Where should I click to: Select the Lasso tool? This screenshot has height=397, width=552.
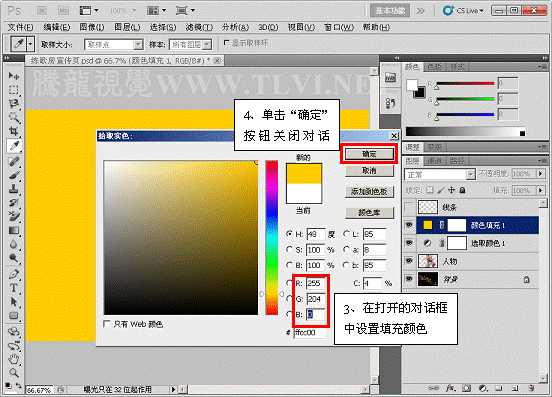click(x=14, y=103)
